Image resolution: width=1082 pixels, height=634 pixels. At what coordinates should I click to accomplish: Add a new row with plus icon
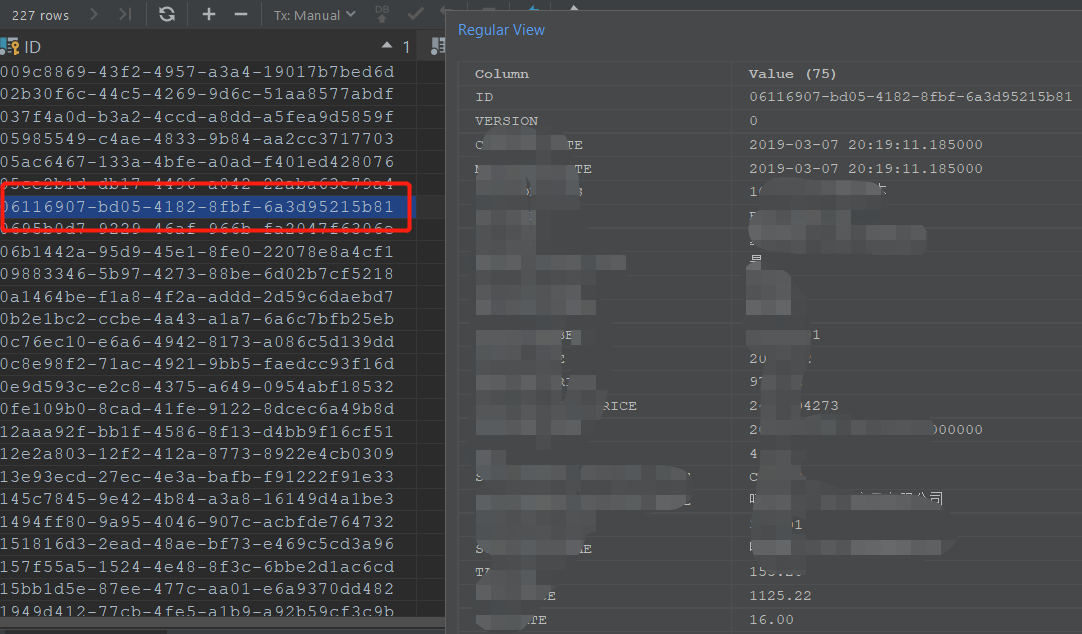(x=208, y=14)
